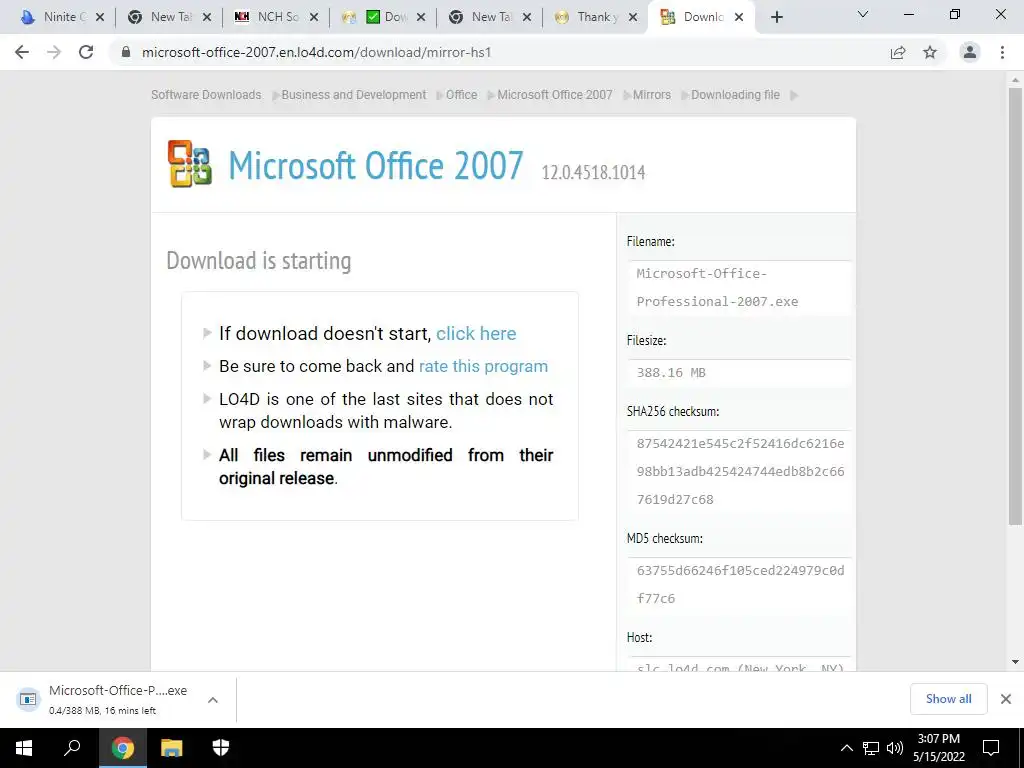The width and height of the screenshot is (1024, 768).
Task: Open Business and Development breadcrumb
Action: pos(353,95)
